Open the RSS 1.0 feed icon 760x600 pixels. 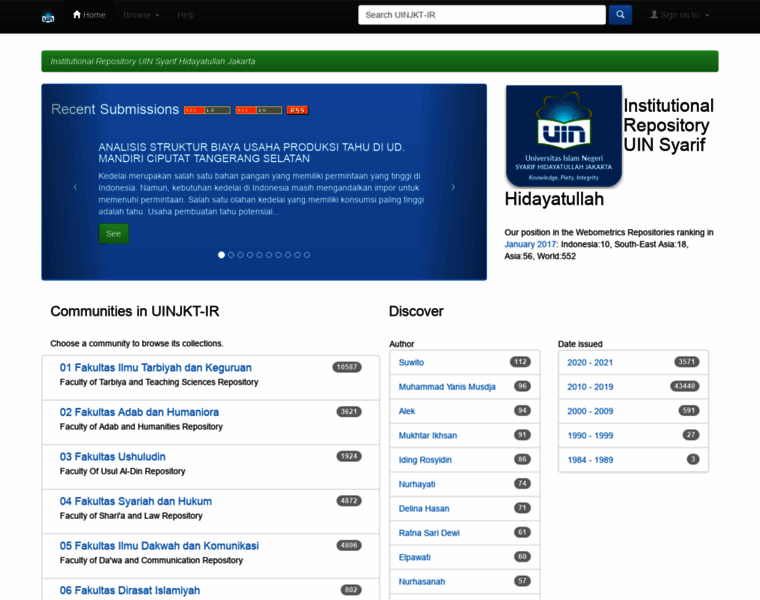207,110
